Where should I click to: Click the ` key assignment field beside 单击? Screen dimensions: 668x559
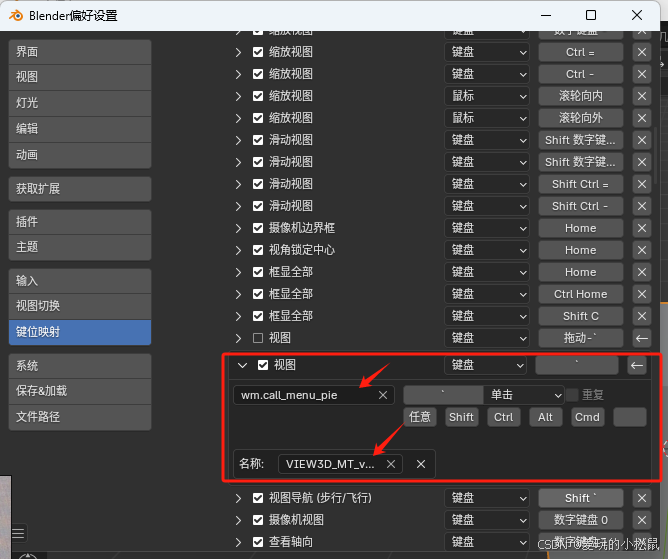point(443,395)
